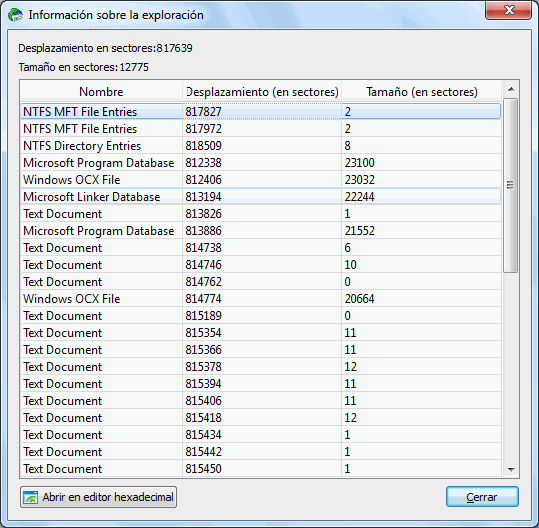Select NTFS MFT File Entries at 817972
Viewport: 539px width, 528px height.
click(x=261, y=129)
